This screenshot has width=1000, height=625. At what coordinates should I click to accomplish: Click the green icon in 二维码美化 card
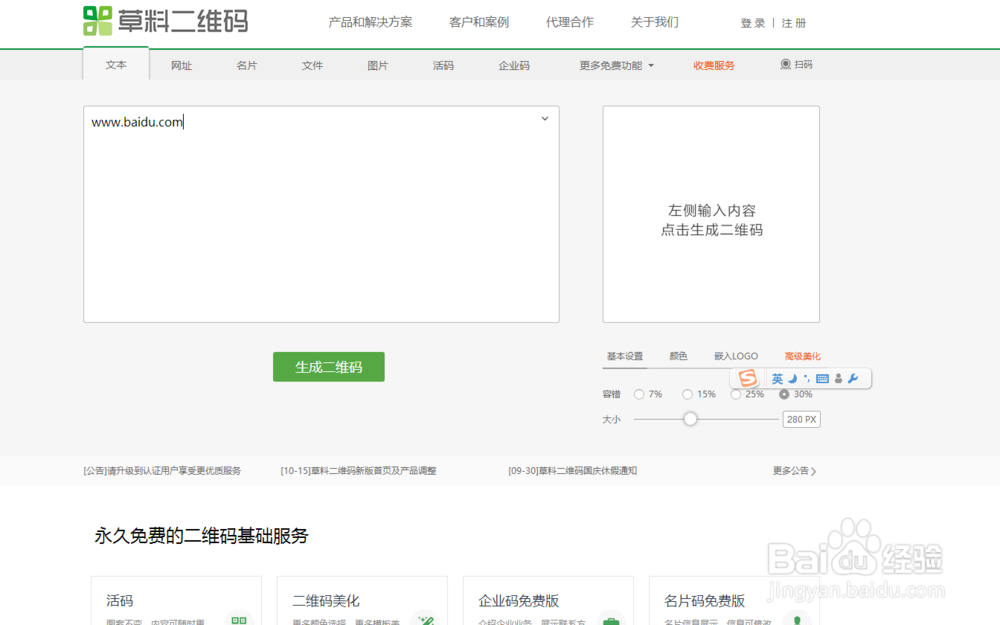pos(425,619)
